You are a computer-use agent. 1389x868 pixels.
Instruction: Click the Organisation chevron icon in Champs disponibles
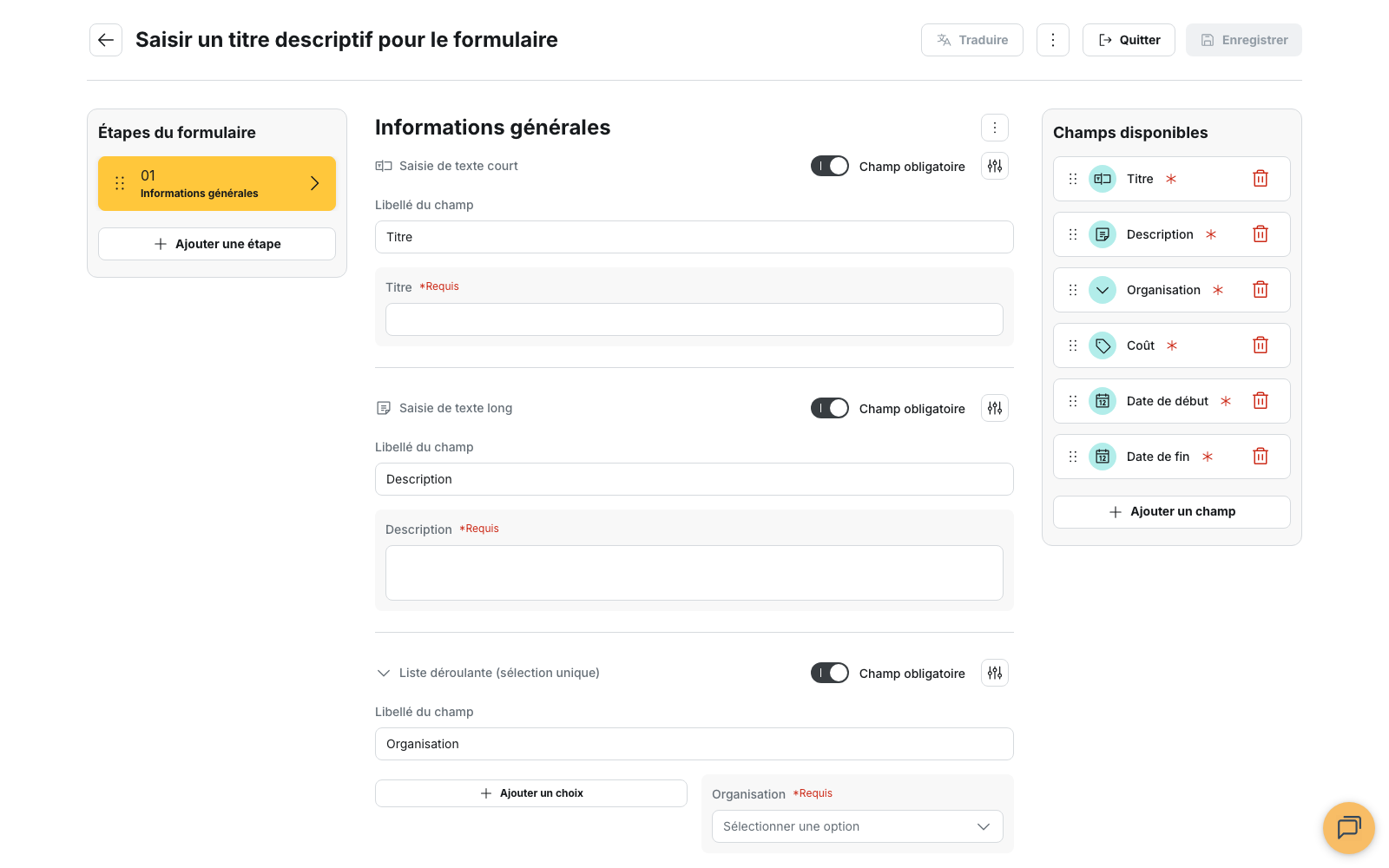tap(1103, 290)
